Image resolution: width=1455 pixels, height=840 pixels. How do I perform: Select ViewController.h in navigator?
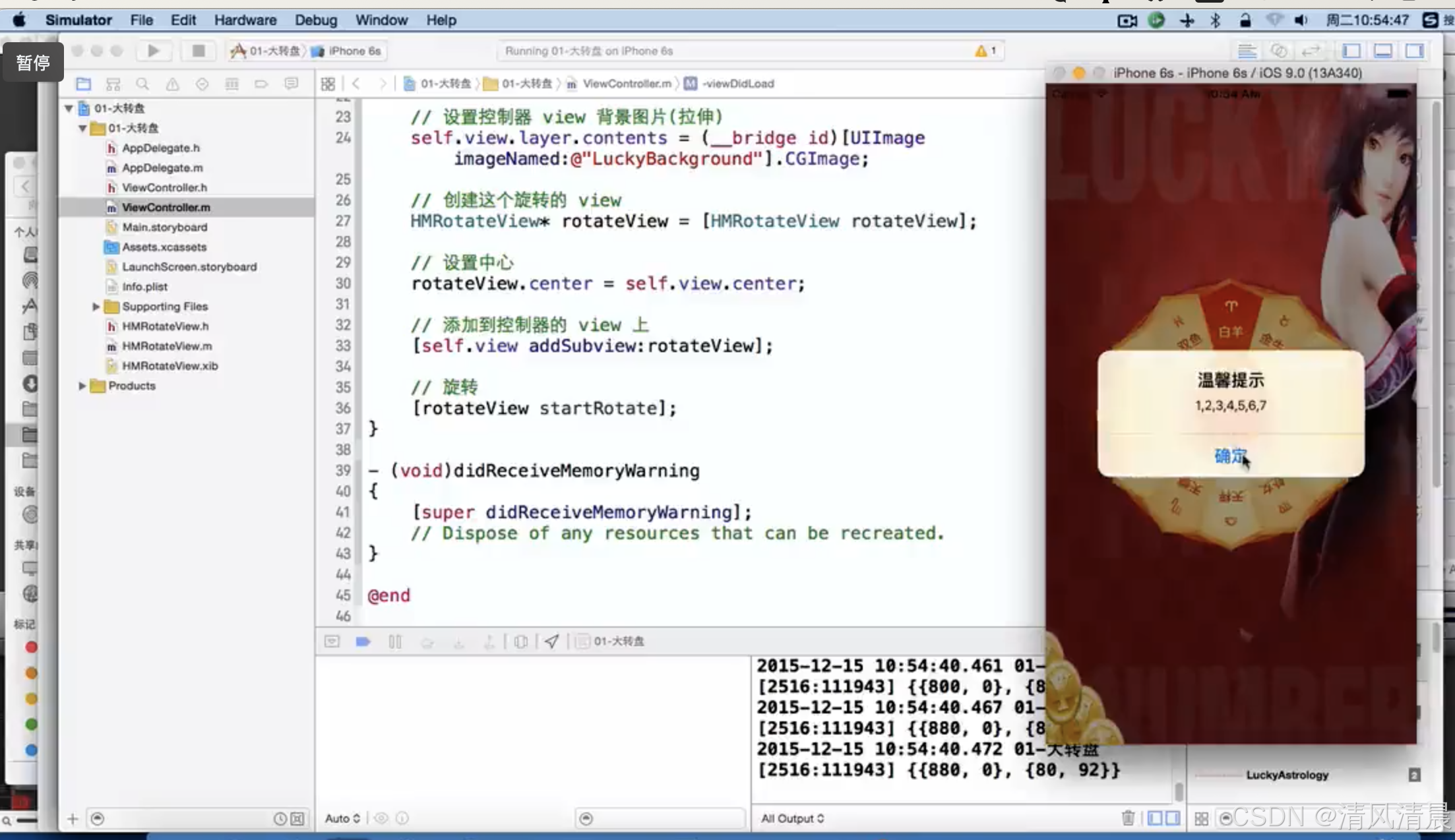(x=164, y=187)
